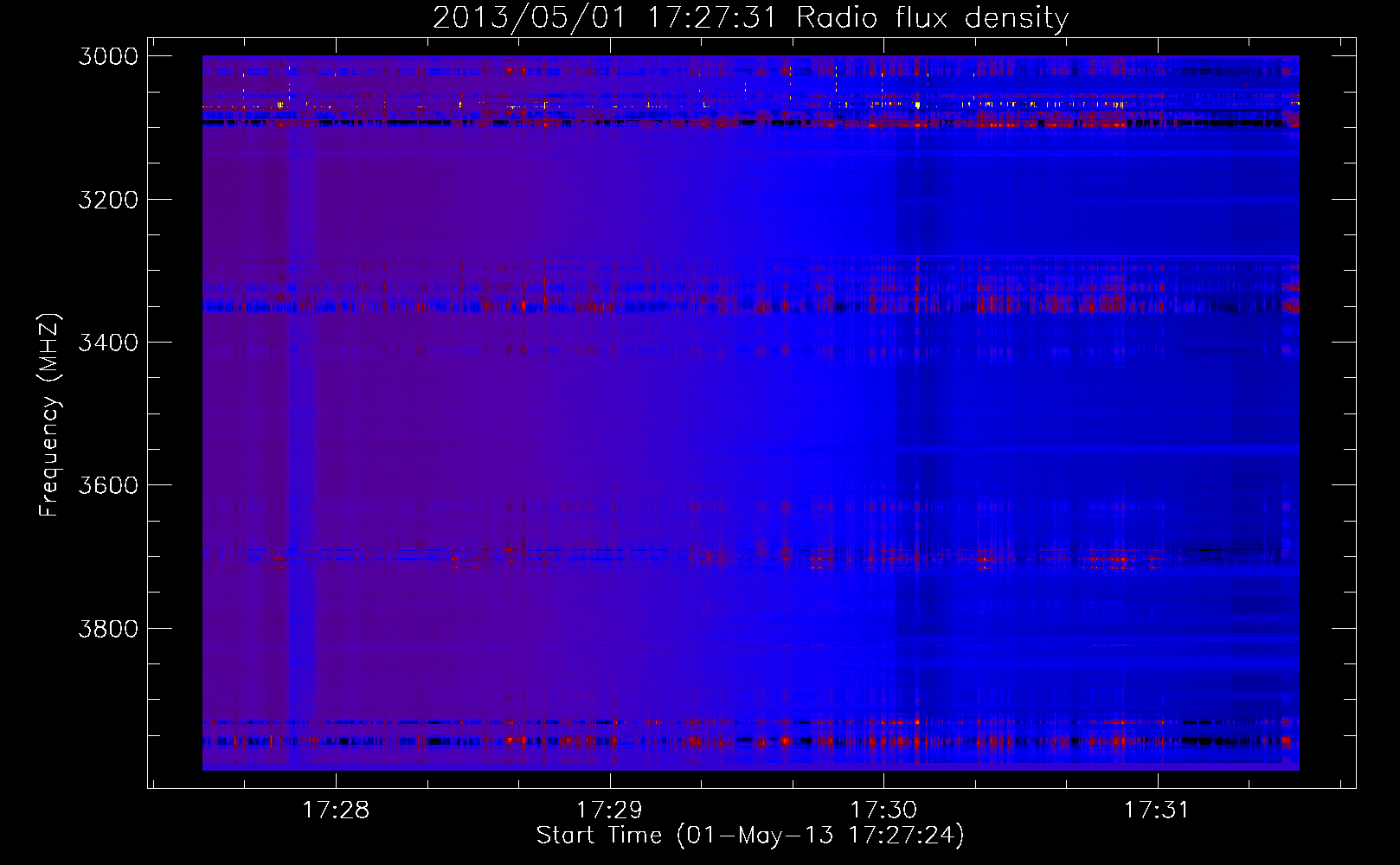Click the 'Start Time (01-May-13 17:27:24)' label

coord(750,836)
